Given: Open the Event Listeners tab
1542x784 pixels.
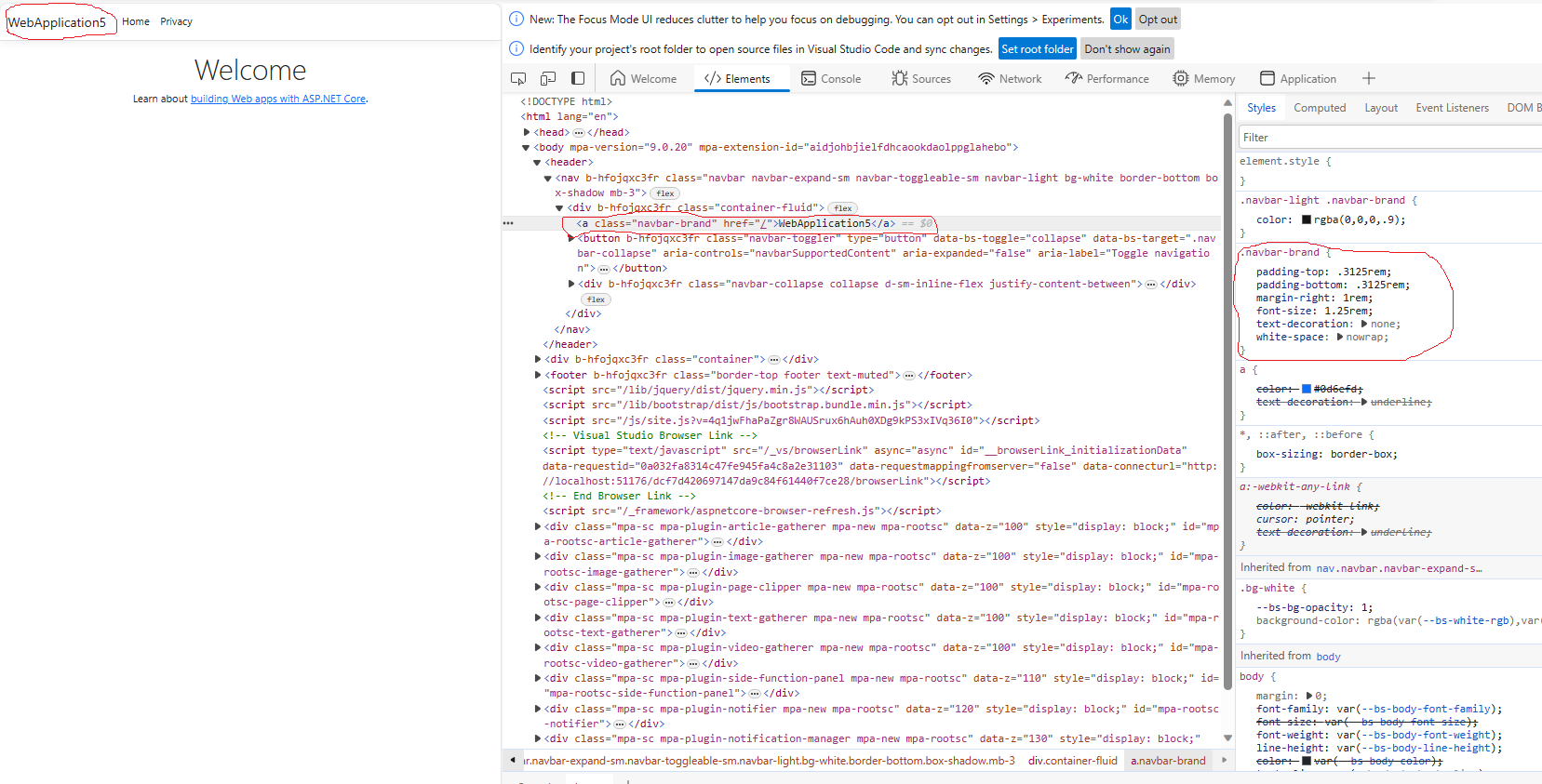Looking at the screenshot, I should [x=1452, y=108].
